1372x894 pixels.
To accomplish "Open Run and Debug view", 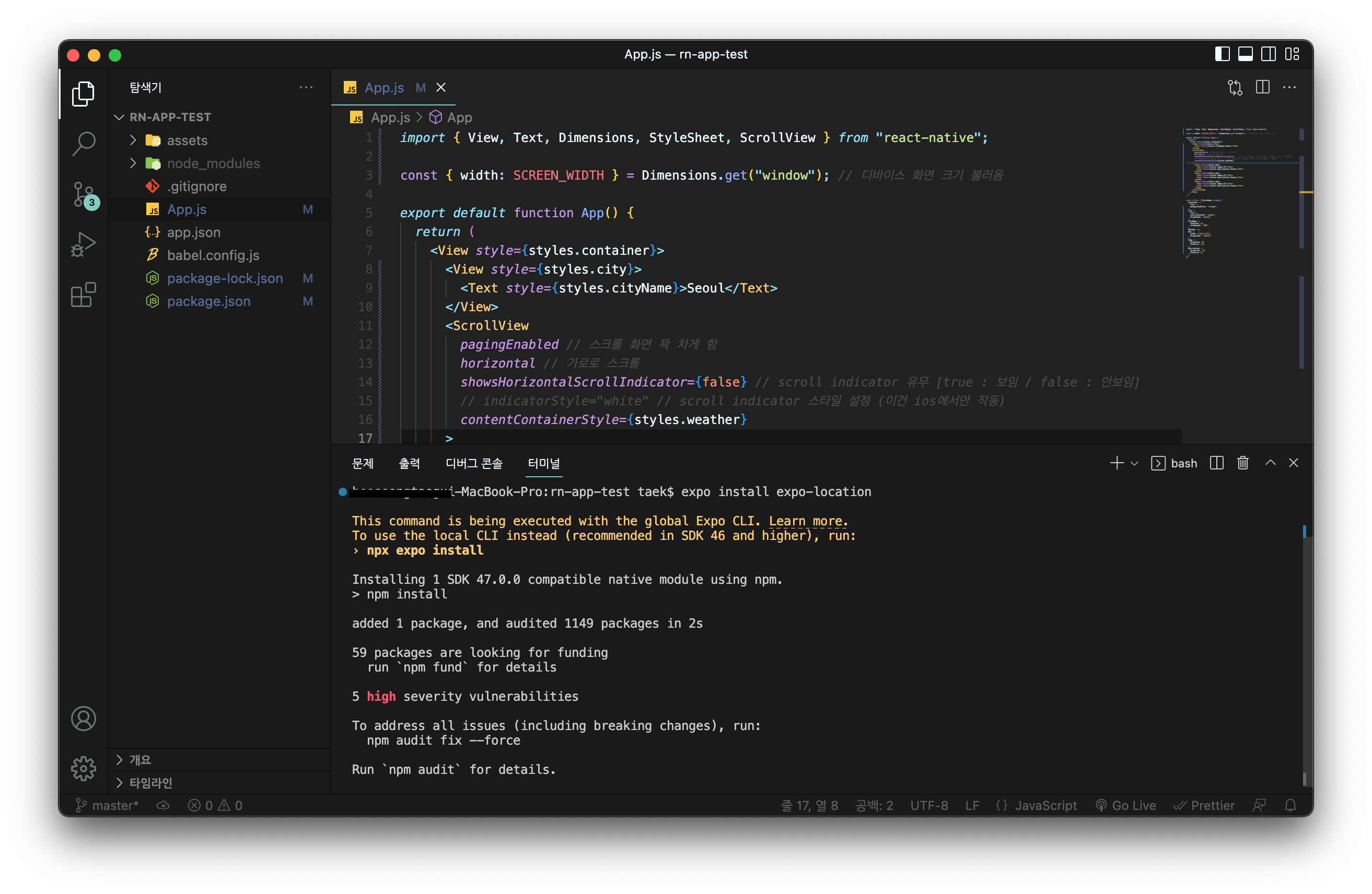I will [x=84, y=244].
